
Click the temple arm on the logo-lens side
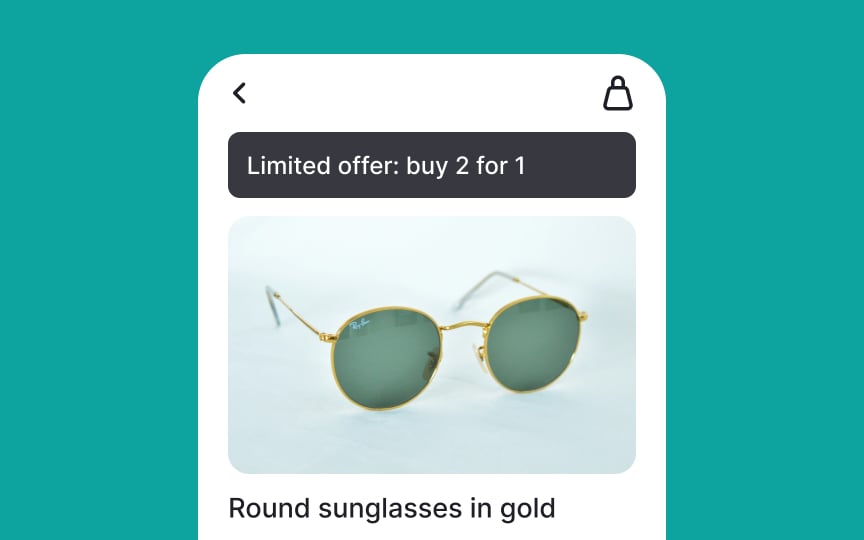pyautogui.click(x=298, y=312)
